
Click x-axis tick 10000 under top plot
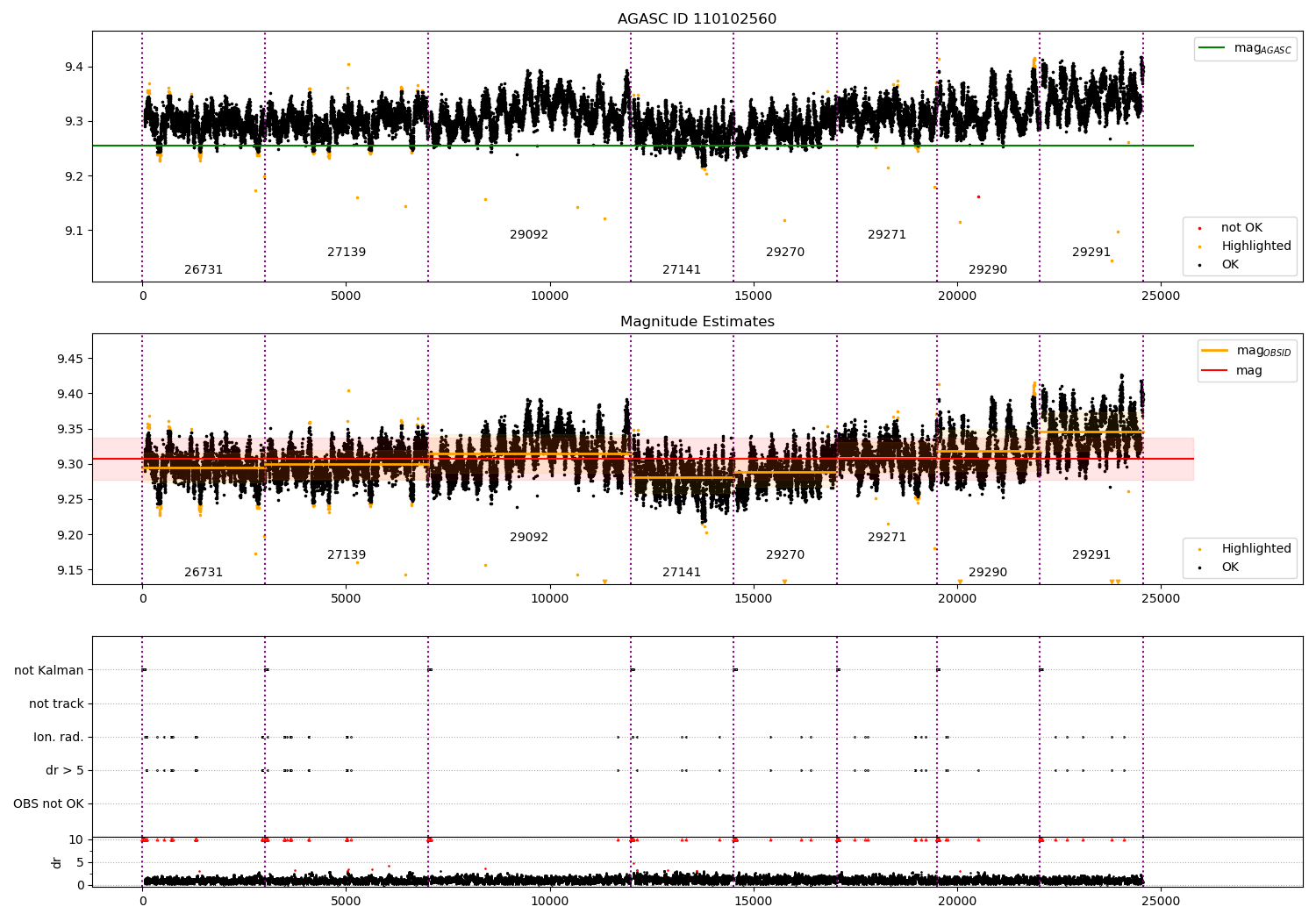[x=549, y=296]
